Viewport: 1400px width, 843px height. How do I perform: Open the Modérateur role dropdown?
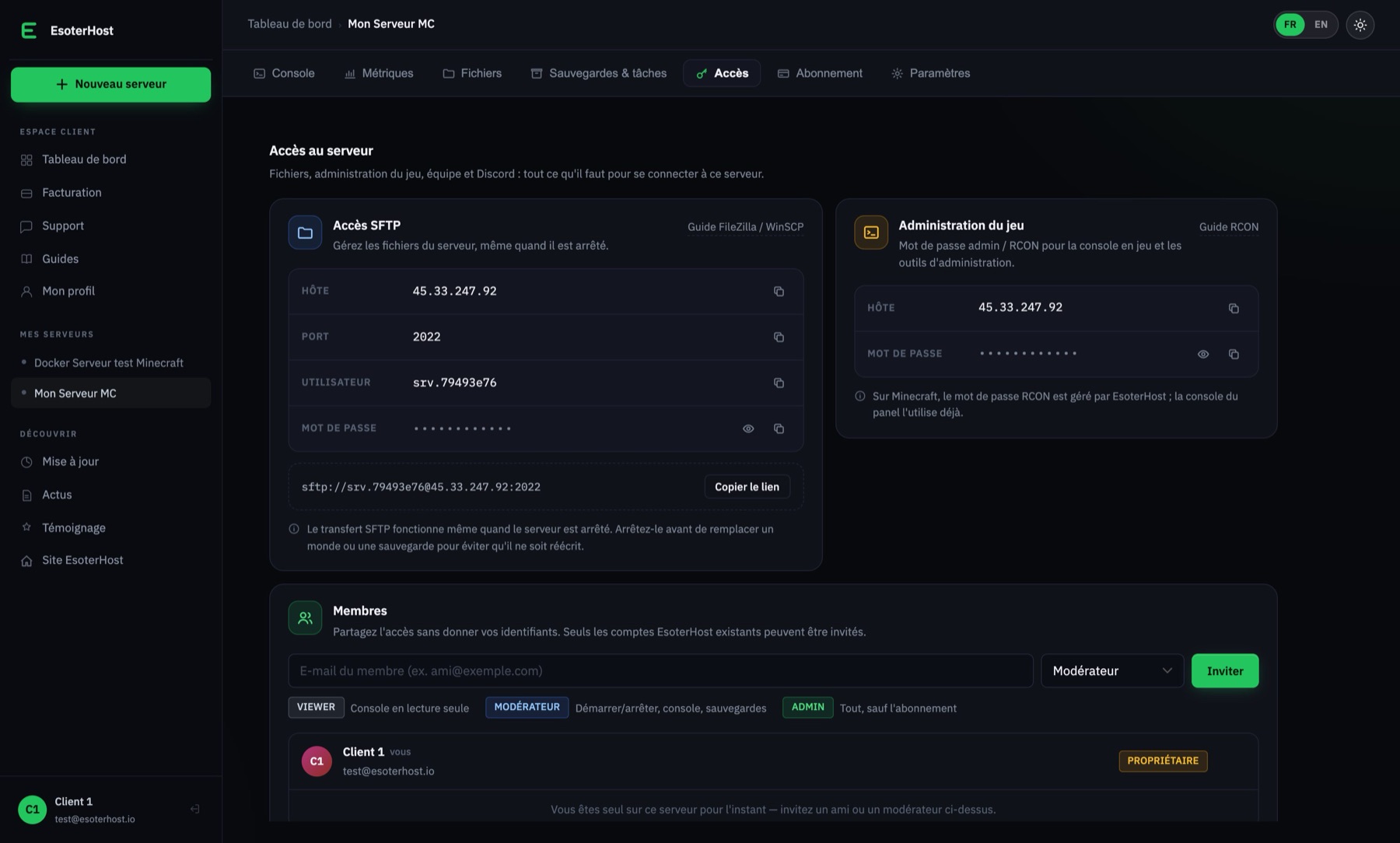pos(1112,671)
